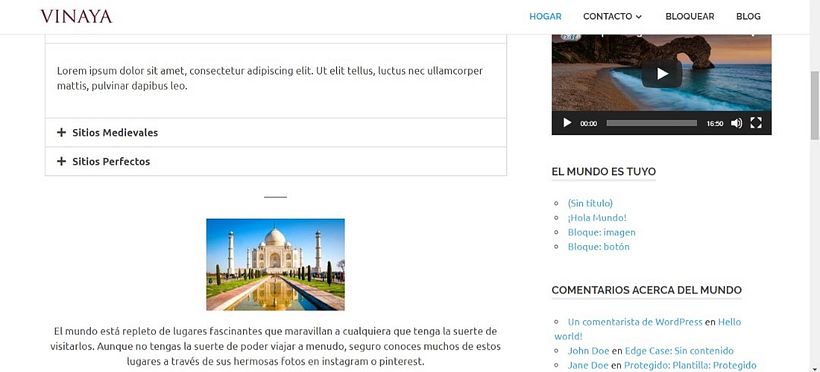This screenshot has width=820, height=372.
Task: Click the Sitios Medievales title
Action: pyautogui.click(x=115, y=132)
